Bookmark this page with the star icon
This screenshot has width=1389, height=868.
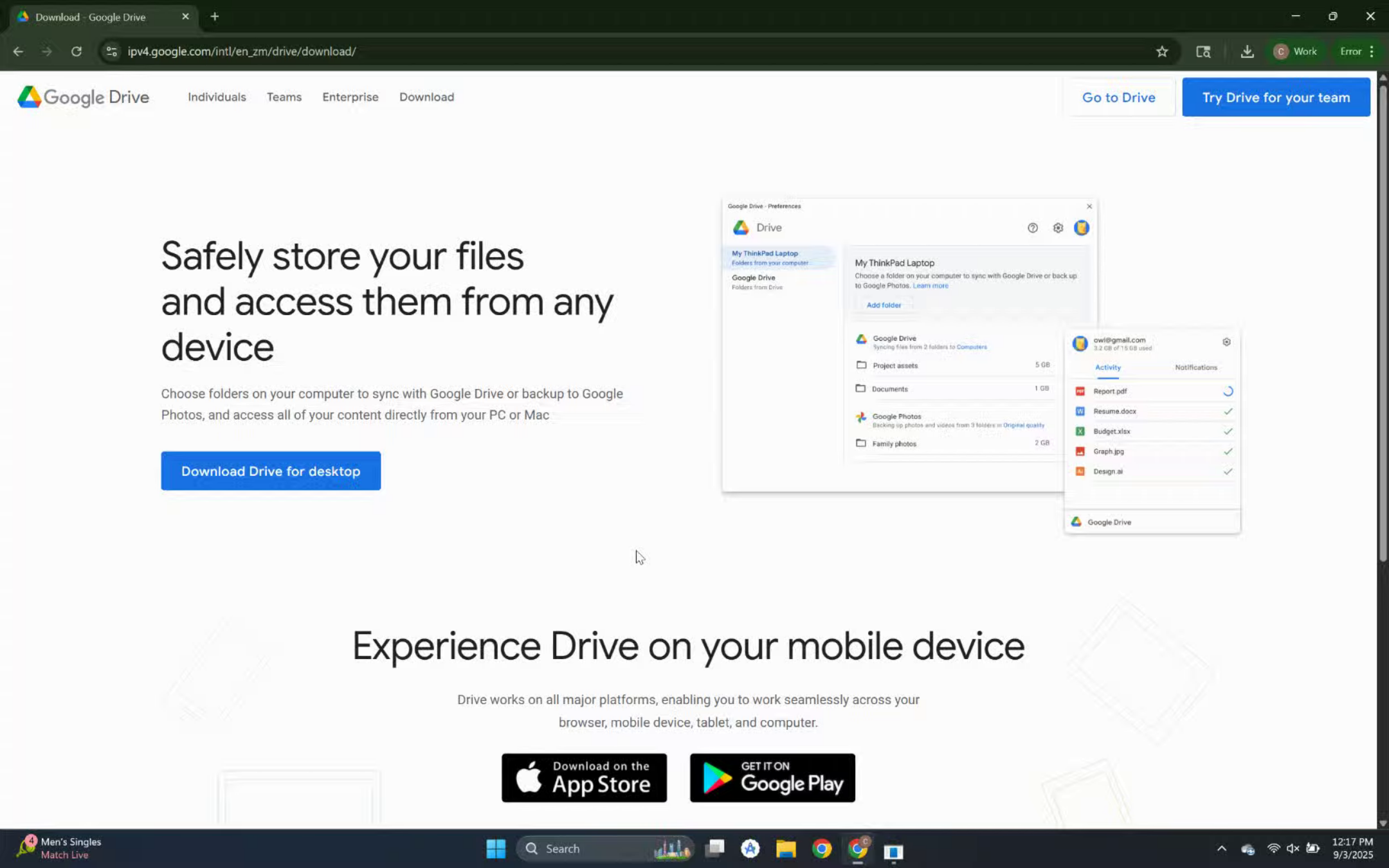1162,51
